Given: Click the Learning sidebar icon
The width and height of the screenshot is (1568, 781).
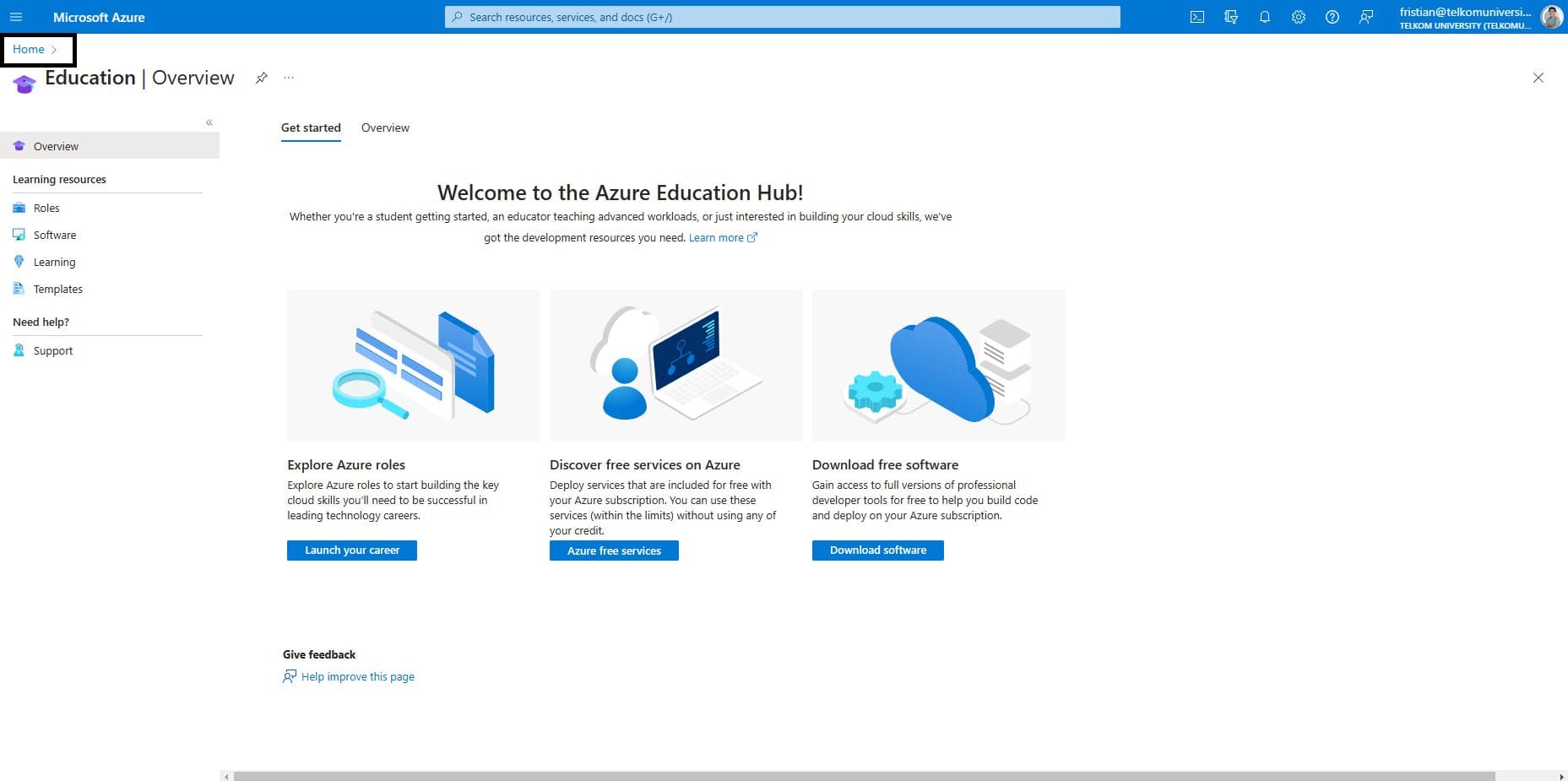Looking at the screenshot, I should coord(19,262).
